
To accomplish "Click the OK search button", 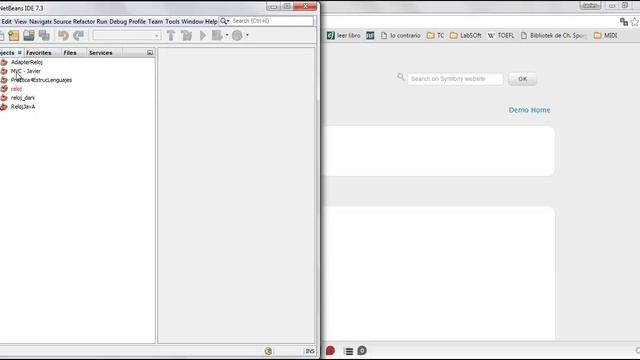I will point(522,79).
